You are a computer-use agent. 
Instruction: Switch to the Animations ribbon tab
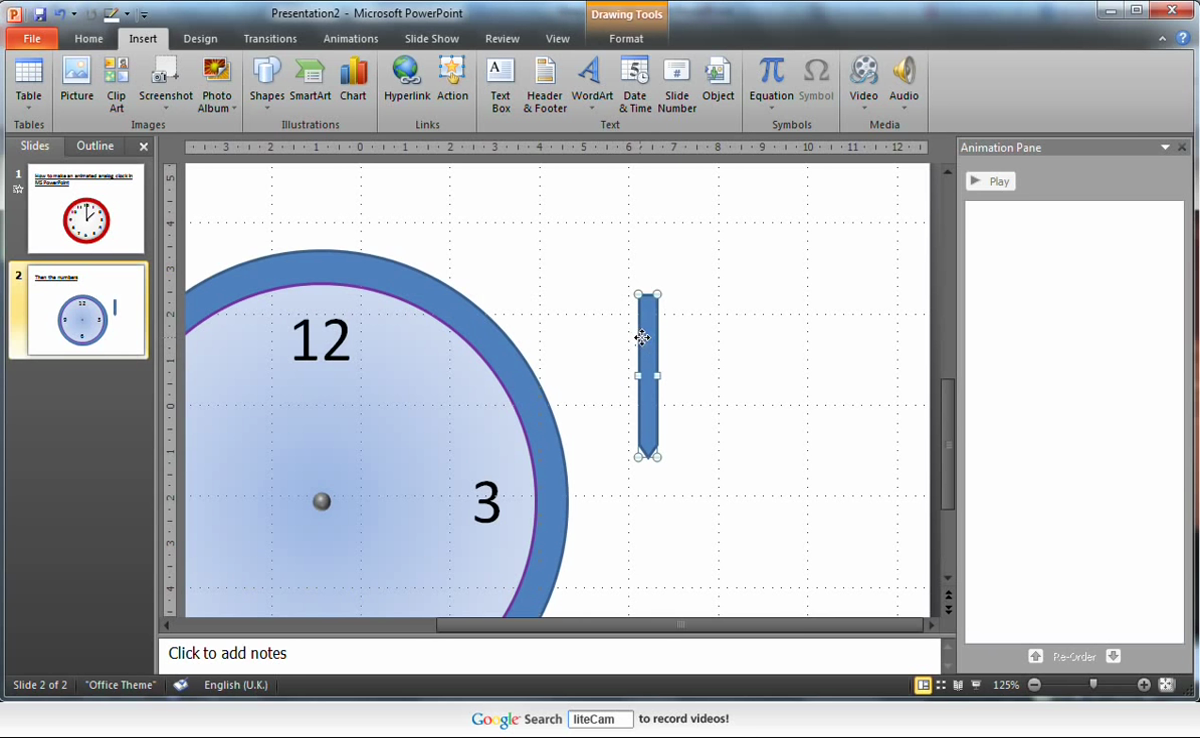(350, 38)
